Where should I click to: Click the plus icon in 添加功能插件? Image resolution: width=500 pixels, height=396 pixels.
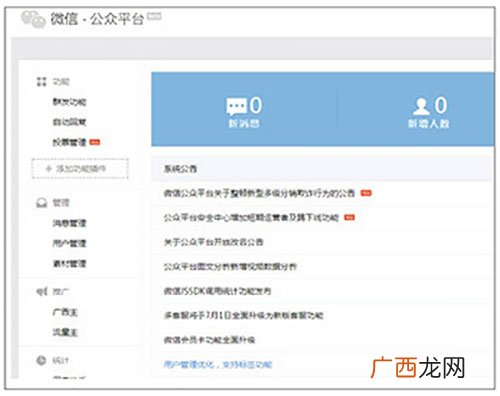[x=49, y=169]
